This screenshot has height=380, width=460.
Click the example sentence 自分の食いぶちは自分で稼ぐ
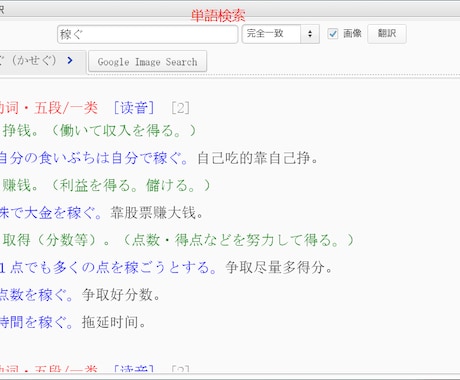(x=94, y=158)
